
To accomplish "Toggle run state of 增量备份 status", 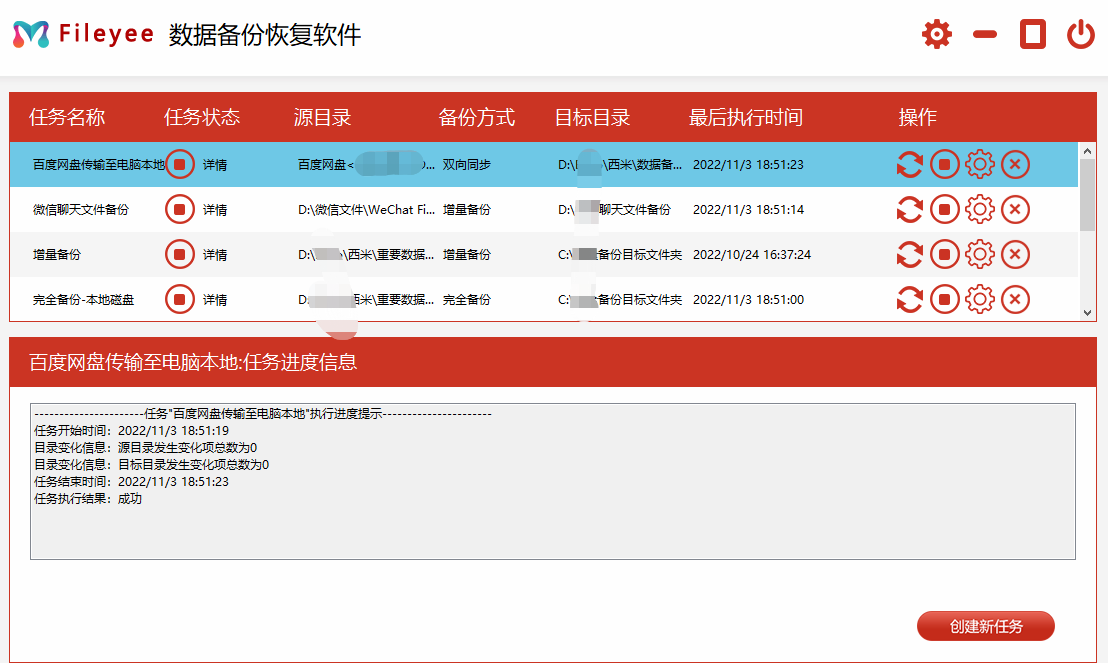I will tap(180, 254).
